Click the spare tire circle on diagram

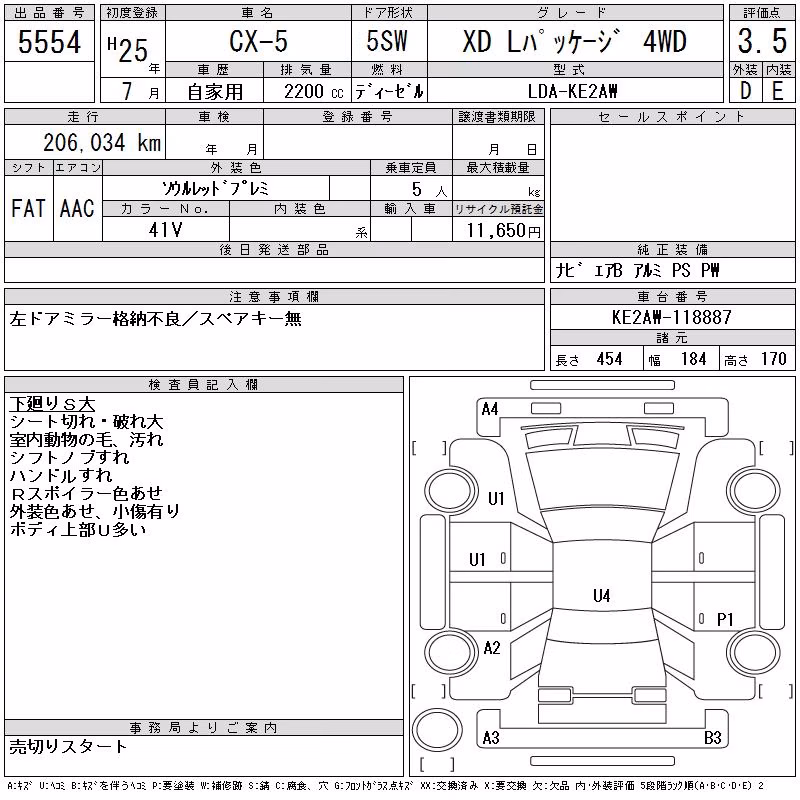437,730
